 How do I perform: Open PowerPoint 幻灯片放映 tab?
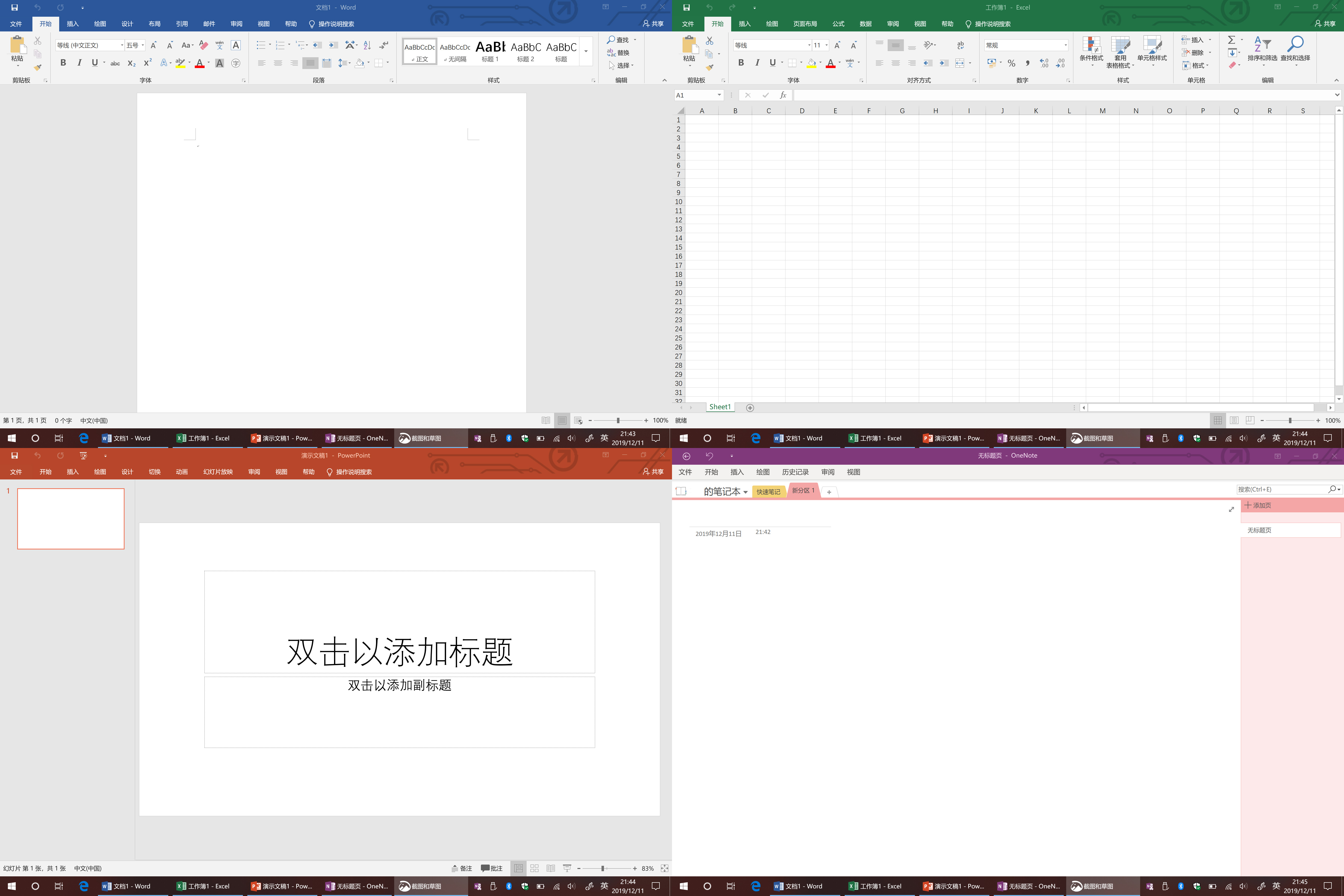218,472
